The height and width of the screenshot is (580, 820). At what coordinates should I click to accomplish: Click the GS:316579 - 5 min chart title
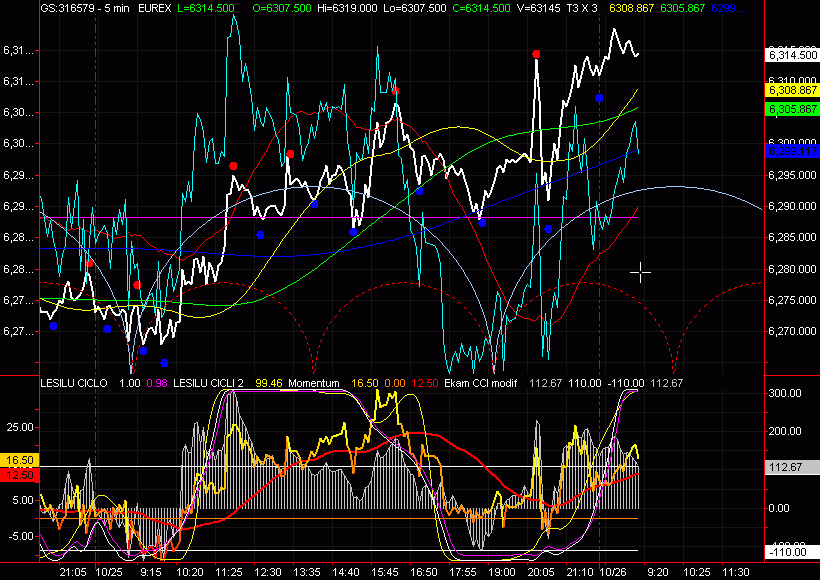85,9
